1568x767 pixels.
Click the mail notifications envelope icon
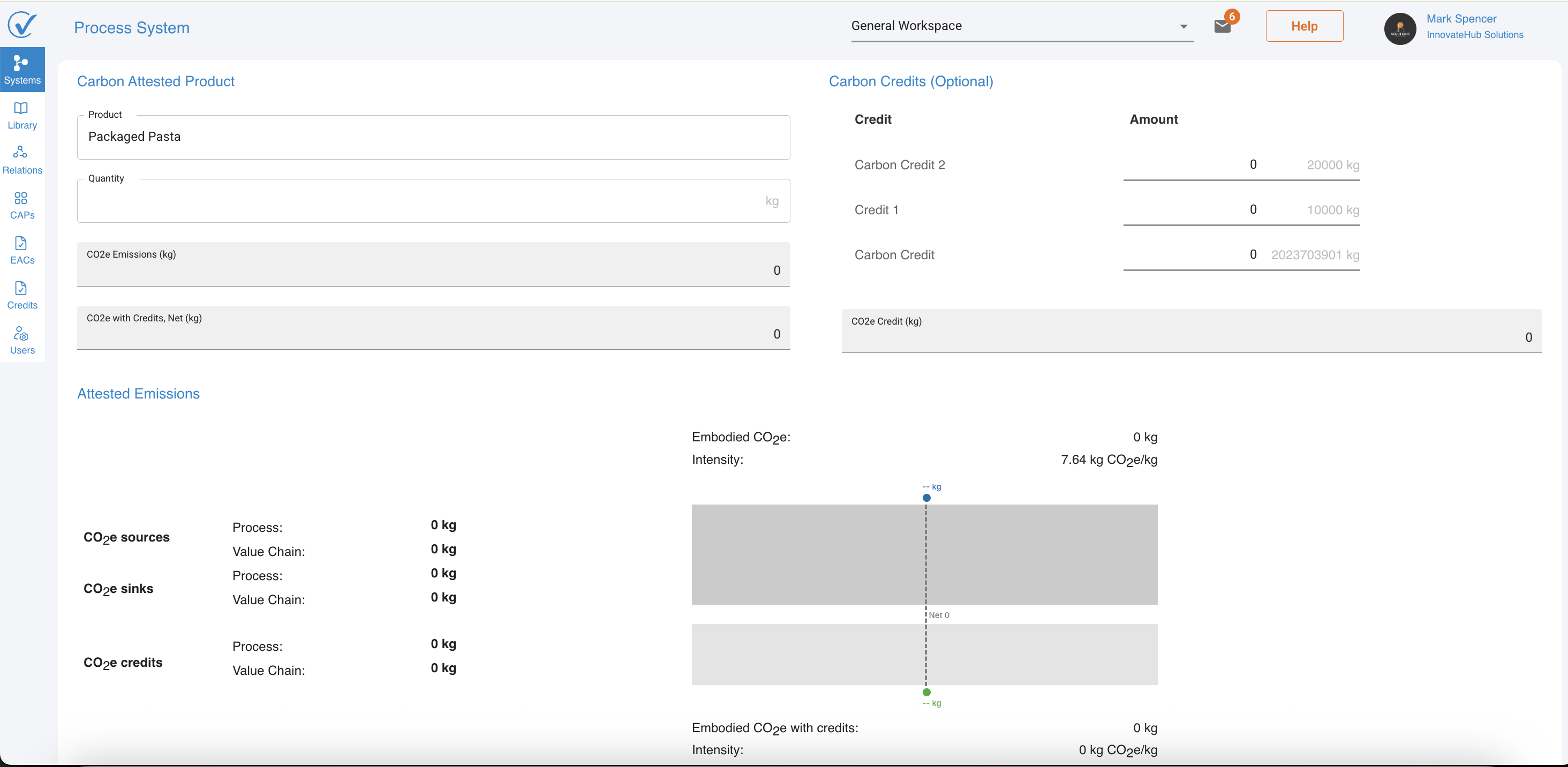(x=1222, y=26)
